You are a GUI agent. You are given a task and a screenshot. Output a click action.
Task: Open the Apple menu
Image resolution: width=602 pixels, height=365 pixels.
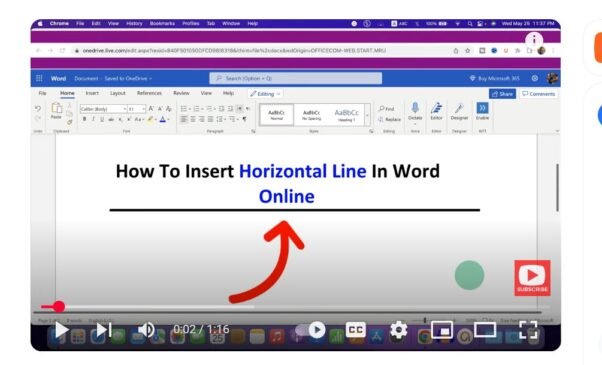point(40,23)
